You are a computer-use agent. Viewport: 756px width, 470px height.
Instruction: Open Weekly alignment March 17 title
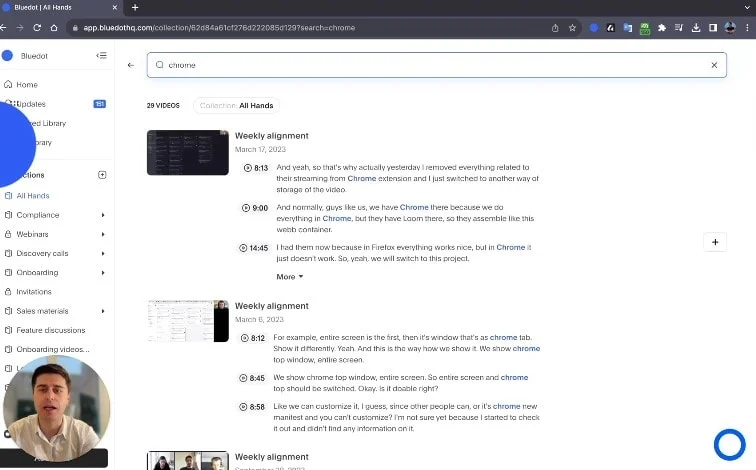[271, 136]
